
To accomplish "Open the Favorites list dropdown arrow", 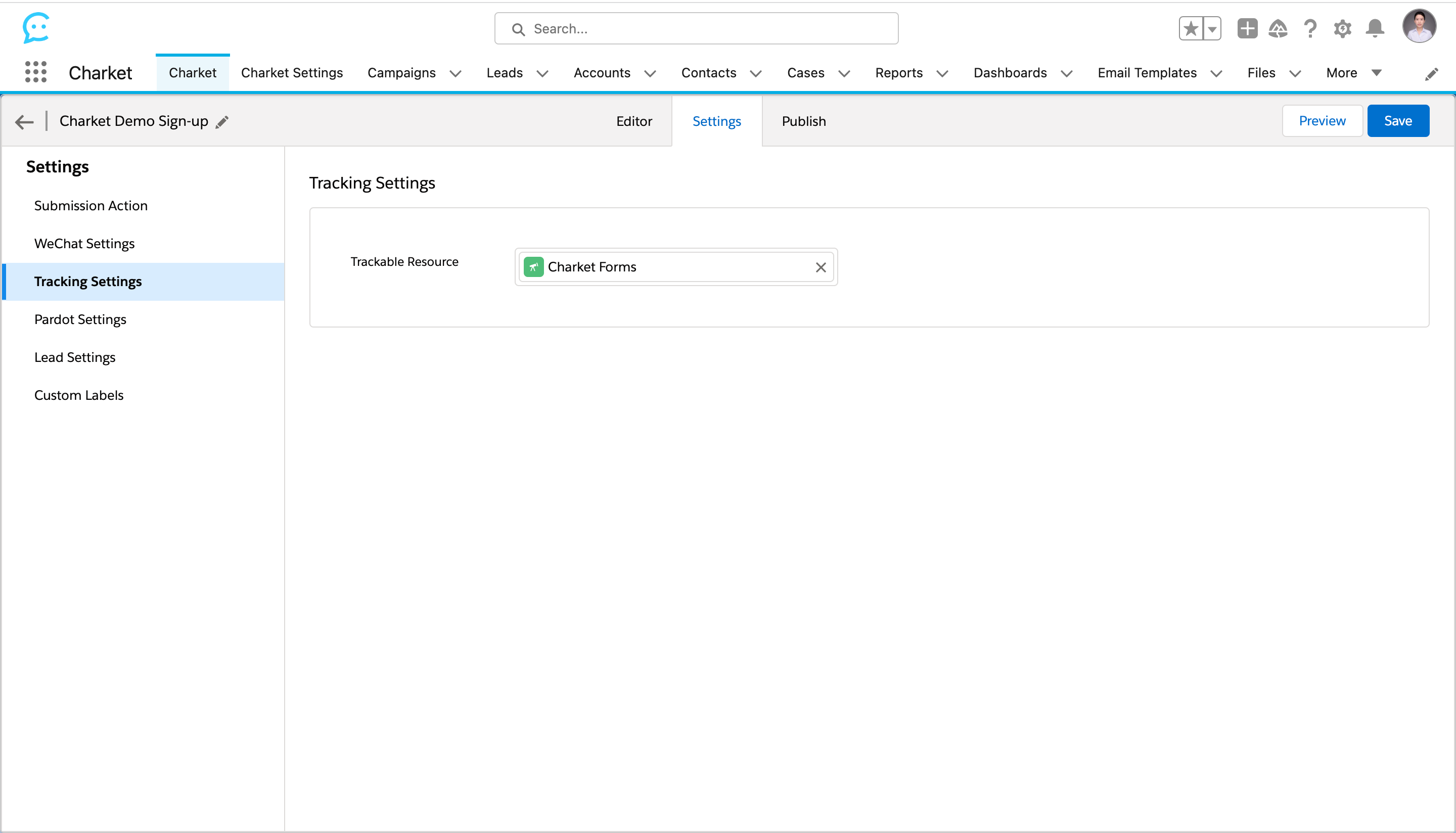I will click(1212, 29).
